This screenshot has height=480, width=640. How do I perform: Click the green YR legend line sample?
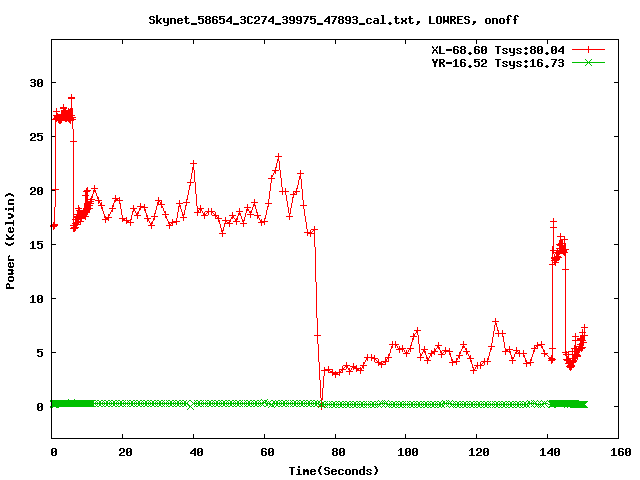588,62
